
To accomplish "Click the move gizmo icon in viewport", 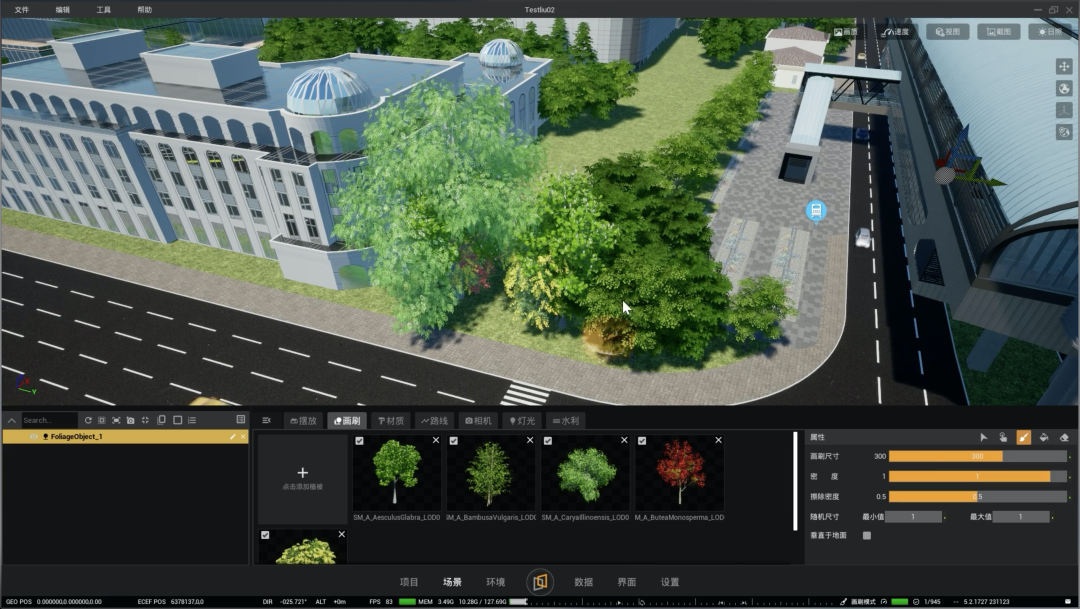I will pyautogui.click(x=1063, y=66).
